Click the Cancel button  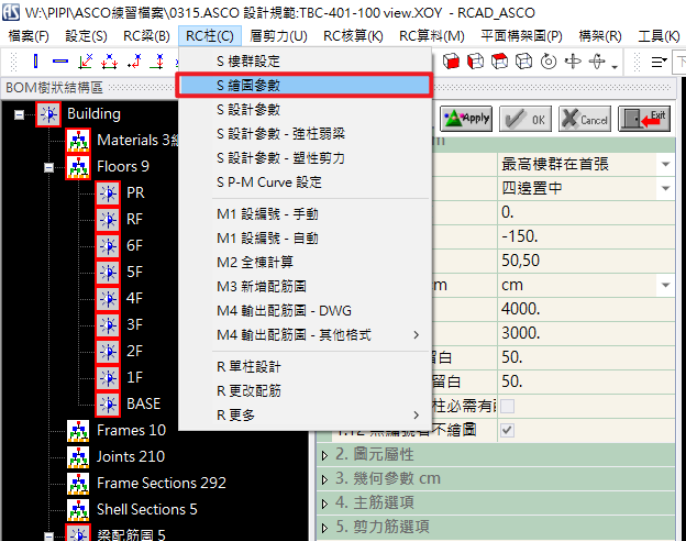(583, 119)
